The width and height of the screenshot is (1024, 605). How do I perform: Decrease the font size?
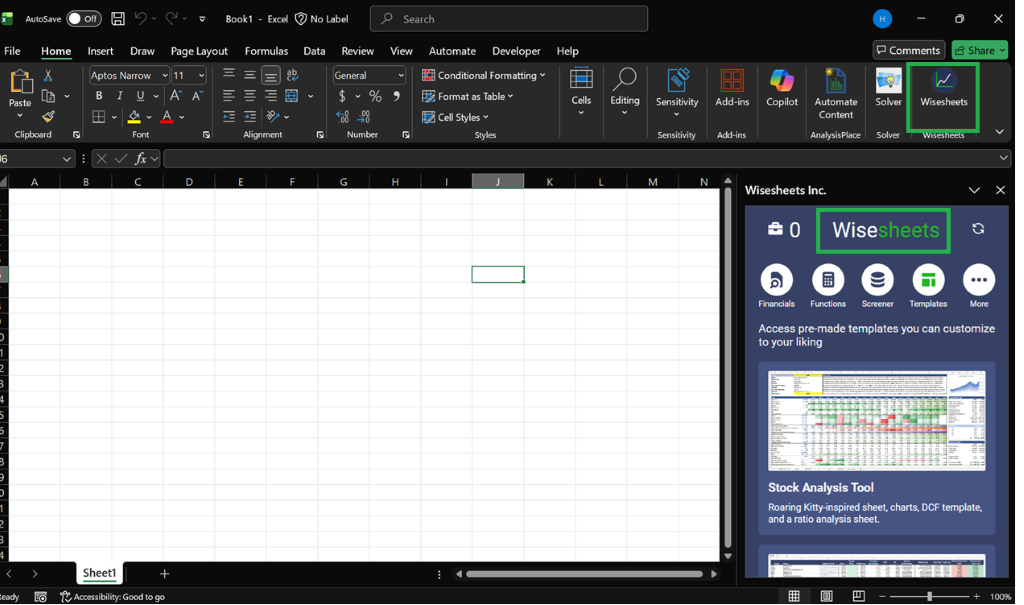(x=199, y=97)
